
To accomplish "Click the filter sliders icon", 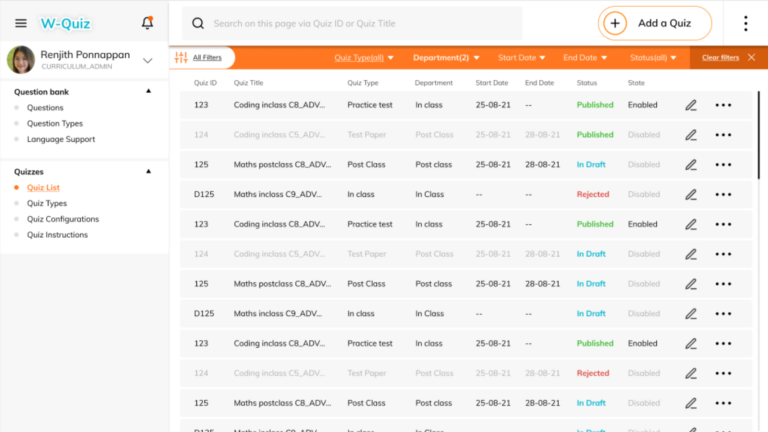I will click(x=181, y=57).
